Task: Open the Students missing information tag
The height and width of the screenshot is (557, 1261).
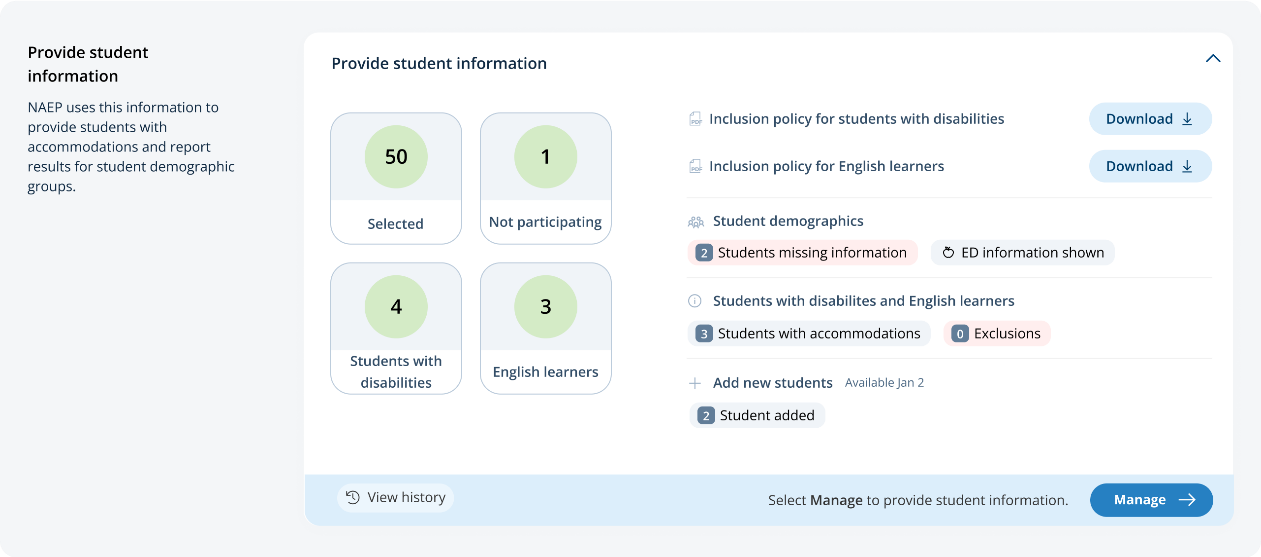Action: pyautogui.click(x=802, y=253)
